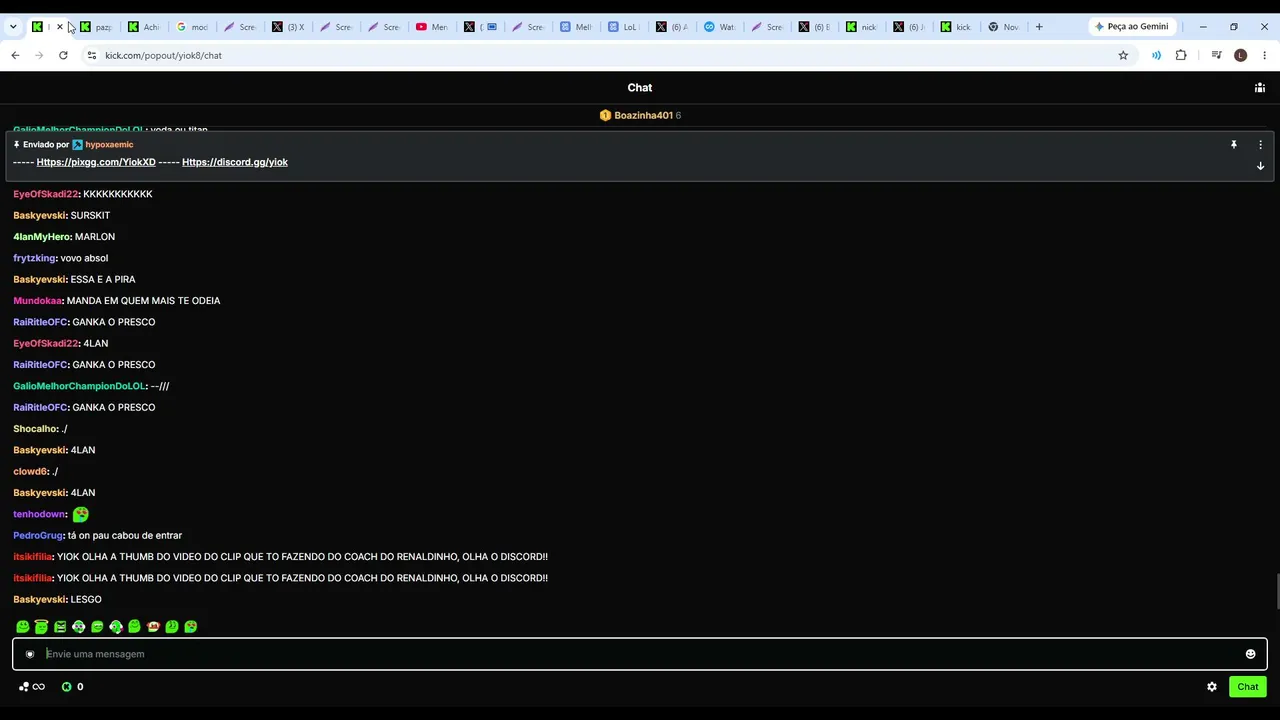Open the tab search dropdown
This screenshot has height=720, width=1280.
(13, 27)
